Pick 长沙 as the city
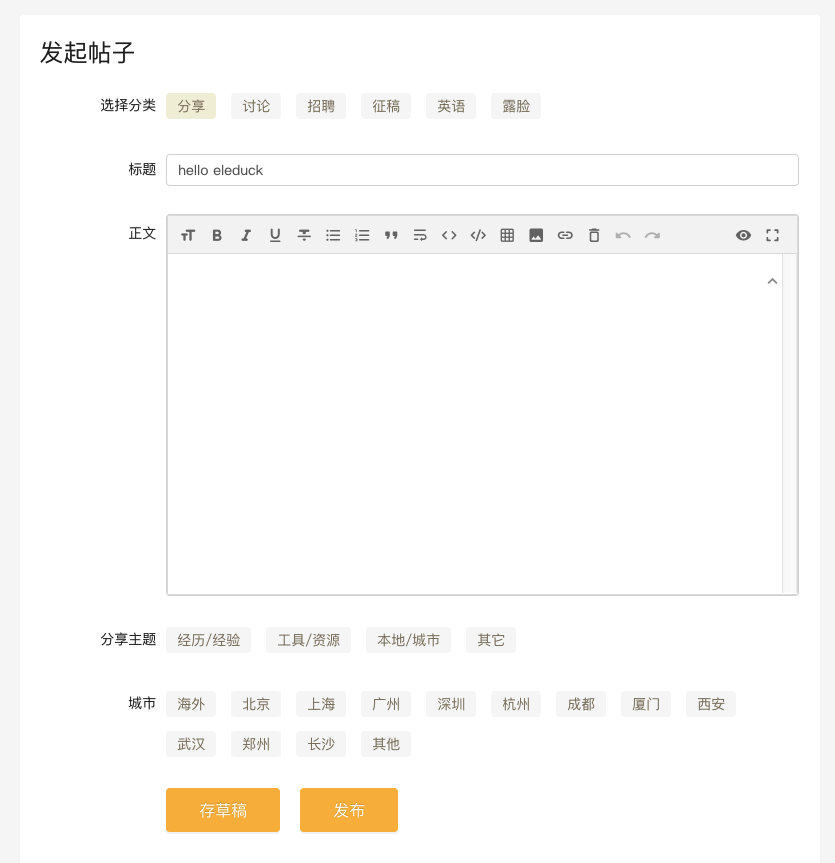 321,744
